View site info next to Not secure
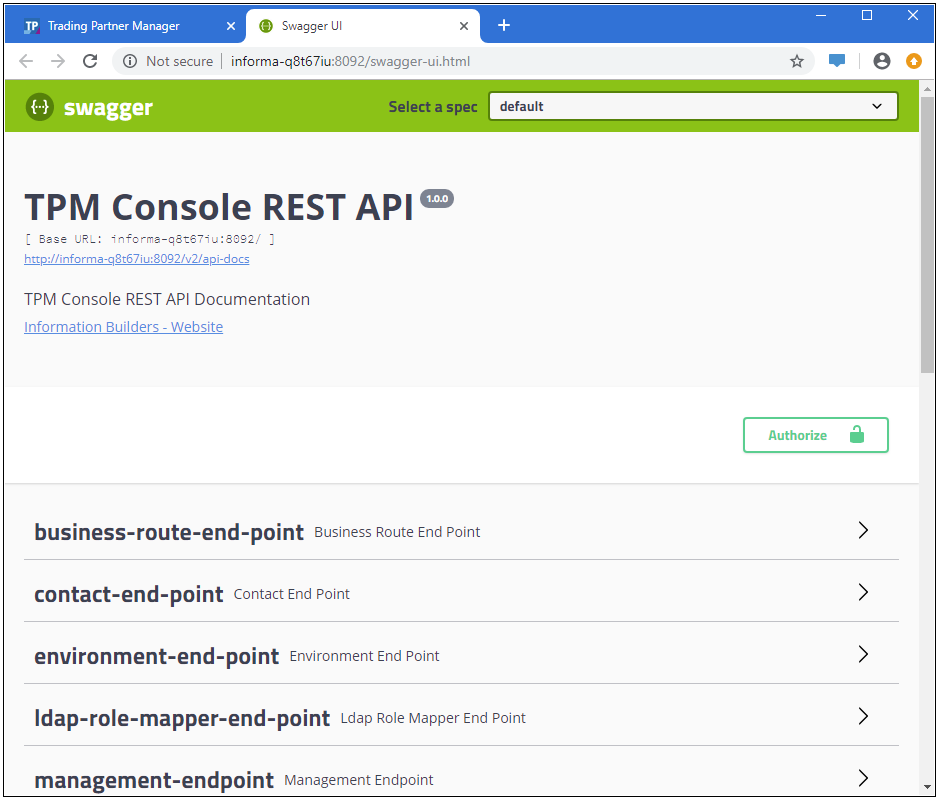This screenshot has height=800, width=939. [x=130, y=61]
